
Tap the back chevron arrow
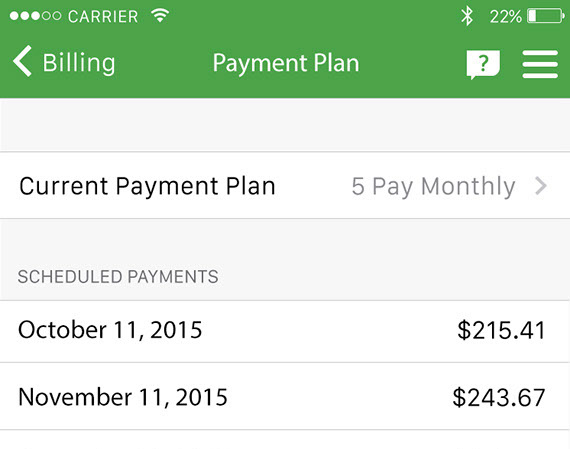pos(22,61)
